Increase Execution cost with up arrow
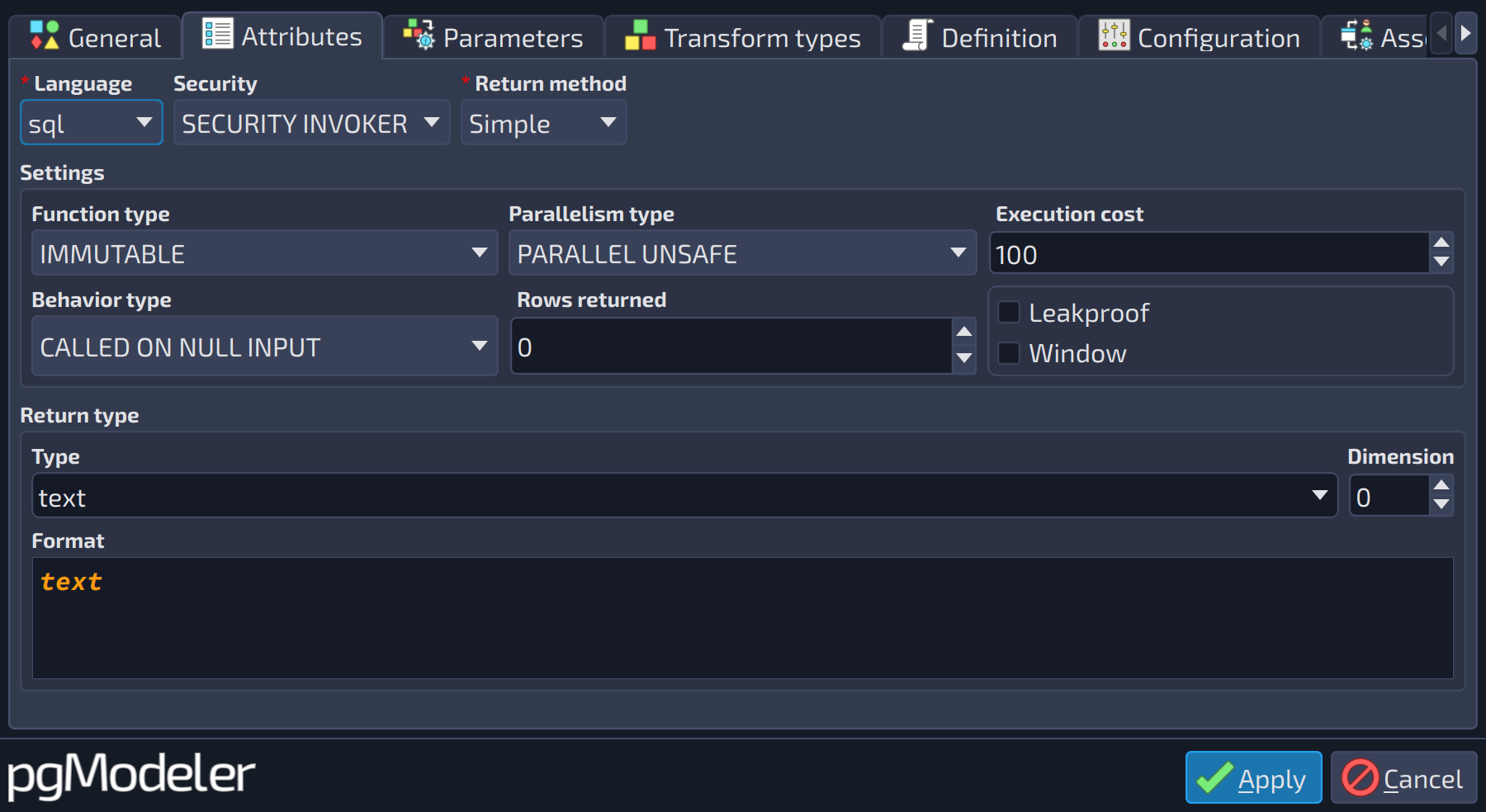 click(1441, 243)
